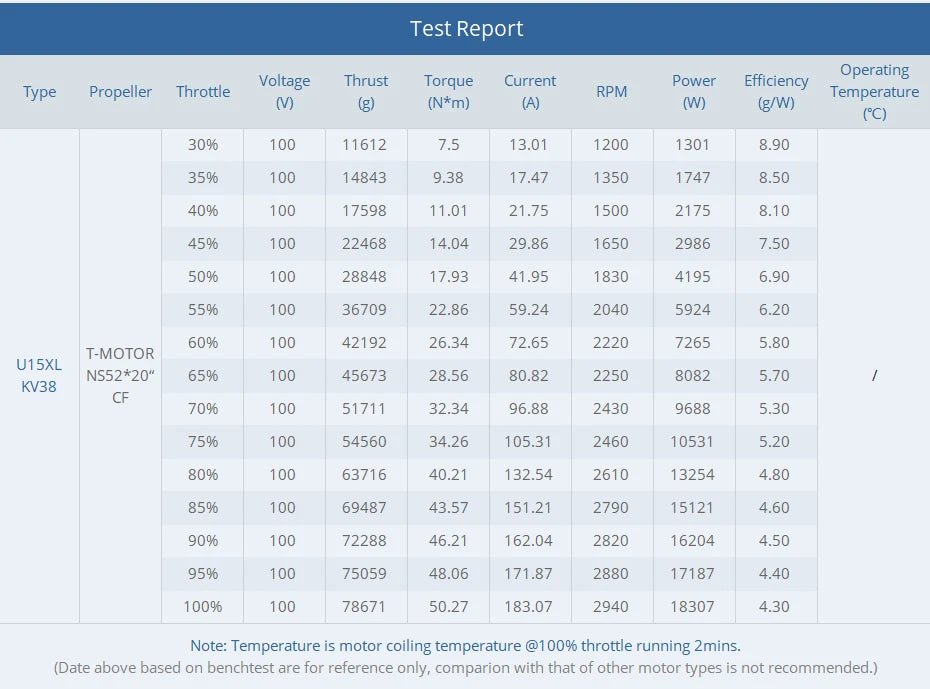Click the Efficiency (g/W) column header

coord(776,91)
